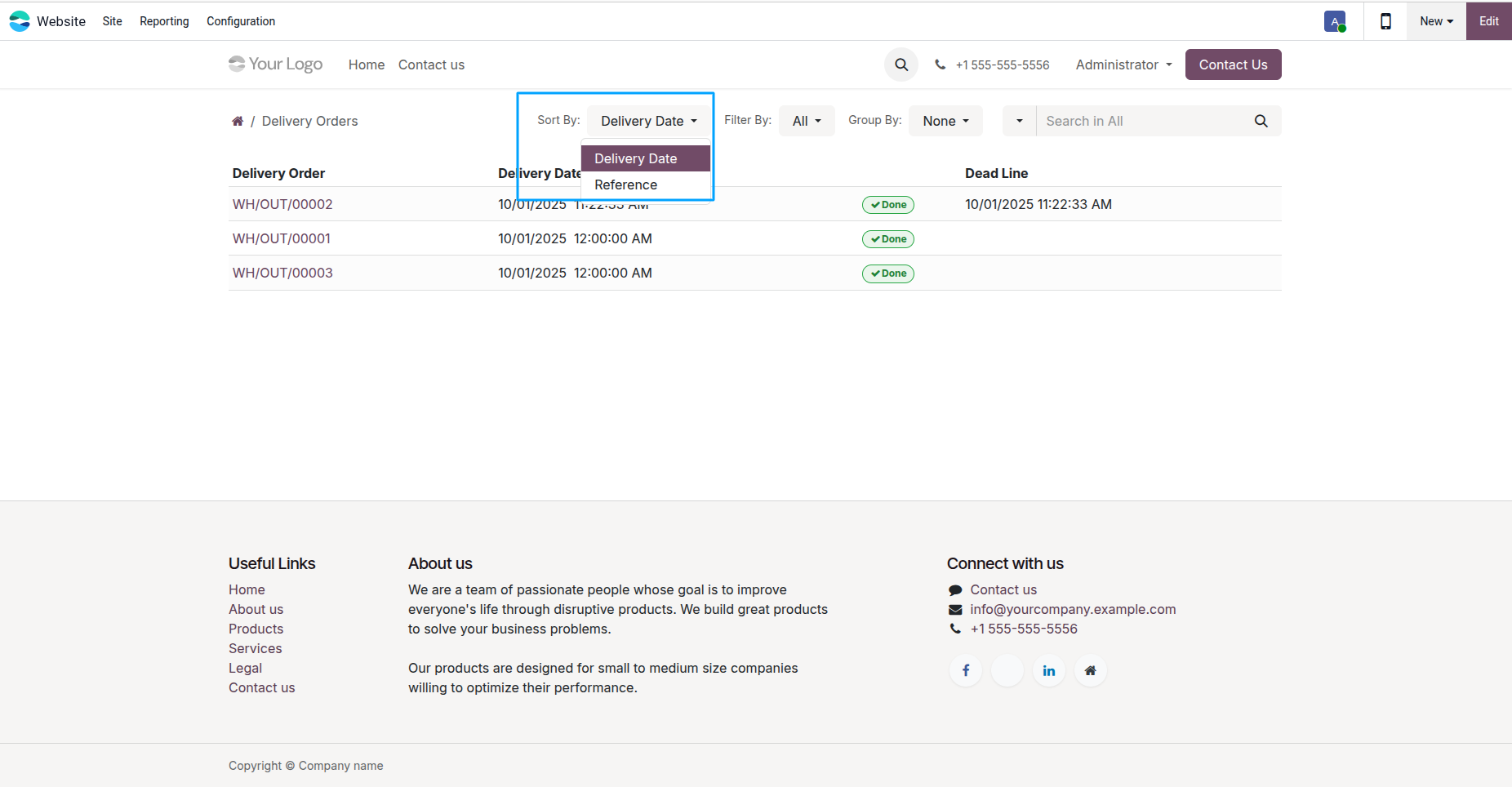Open the Filter By All dropdown
This screenshot has width=1512, height=787.
[807, 121]
